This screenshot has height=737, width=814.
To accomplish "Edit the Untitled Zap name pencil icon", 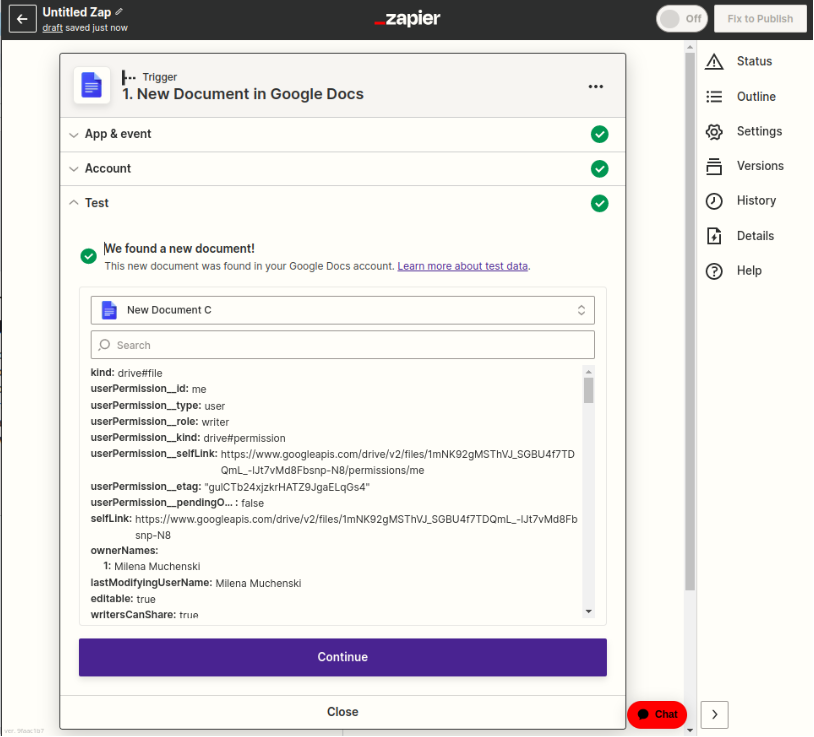I will click(x=119, y=11).
